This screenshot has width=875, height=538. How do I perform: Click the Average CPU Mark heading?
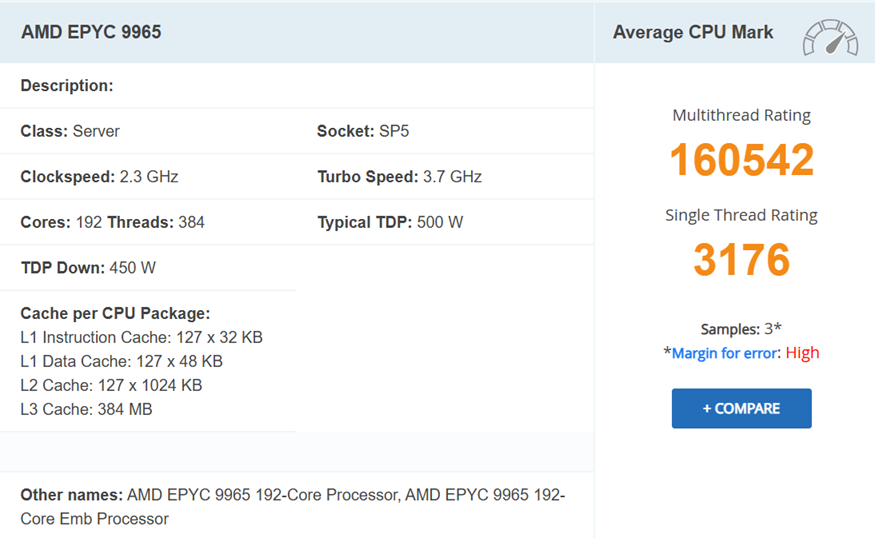pyautogui.click(x=692, y=32)
